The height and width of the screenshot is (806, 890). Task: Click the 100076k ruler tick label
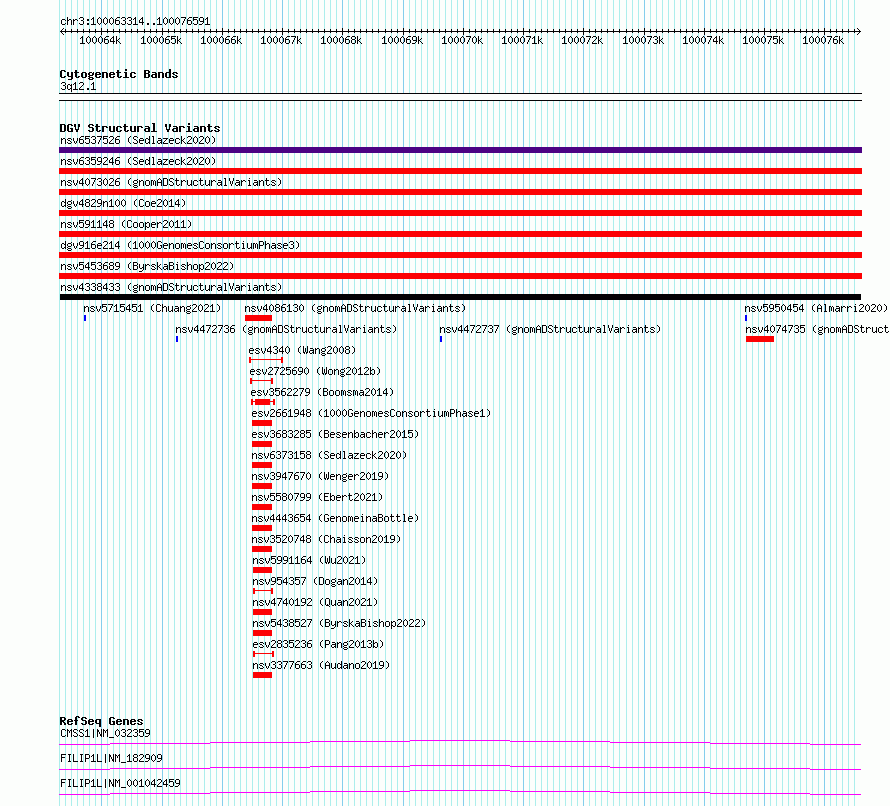[x=823, y=40]
